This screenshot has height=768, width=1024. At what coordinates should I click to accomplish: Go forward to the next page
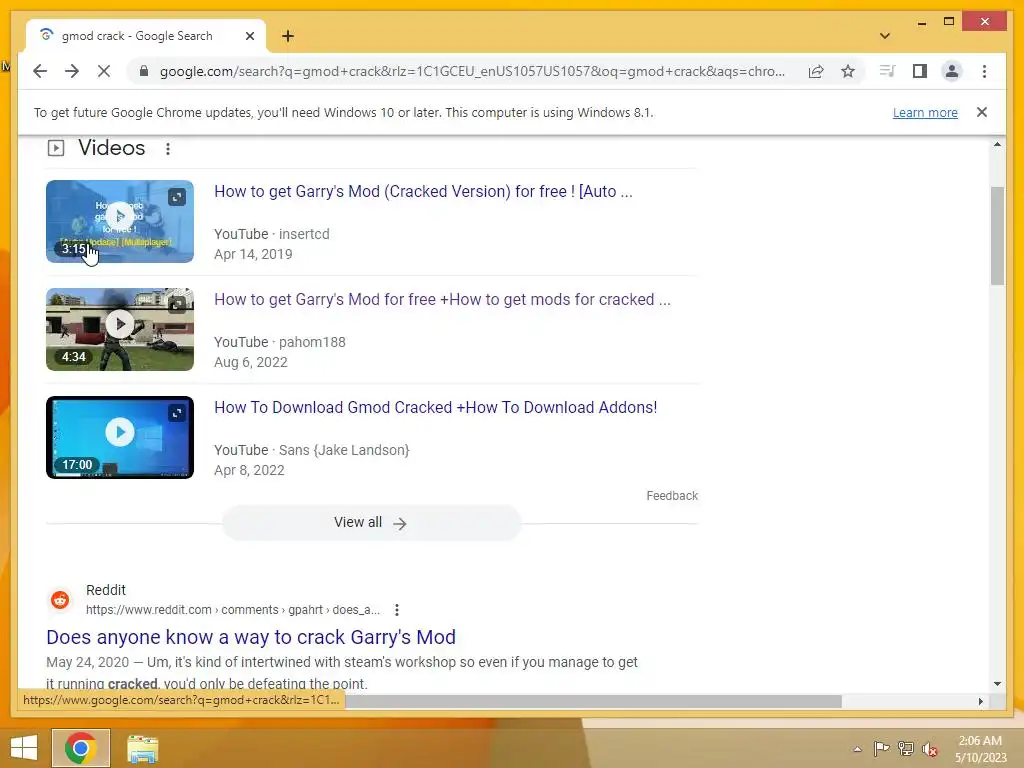click(72, 71)
